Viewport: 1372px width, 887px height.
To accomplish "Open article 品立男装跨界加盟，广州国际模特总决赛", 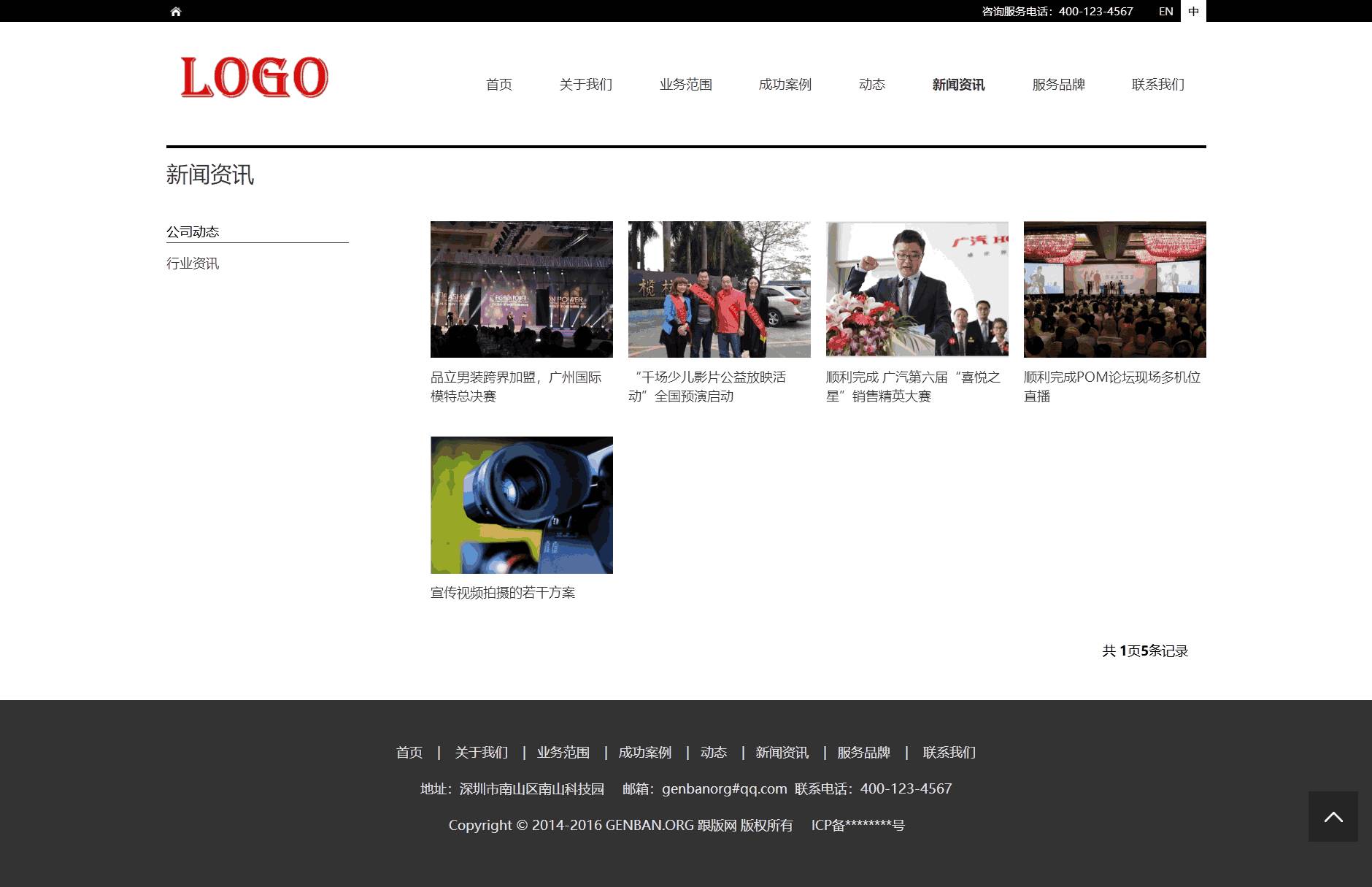I will (x=517, y=387).
